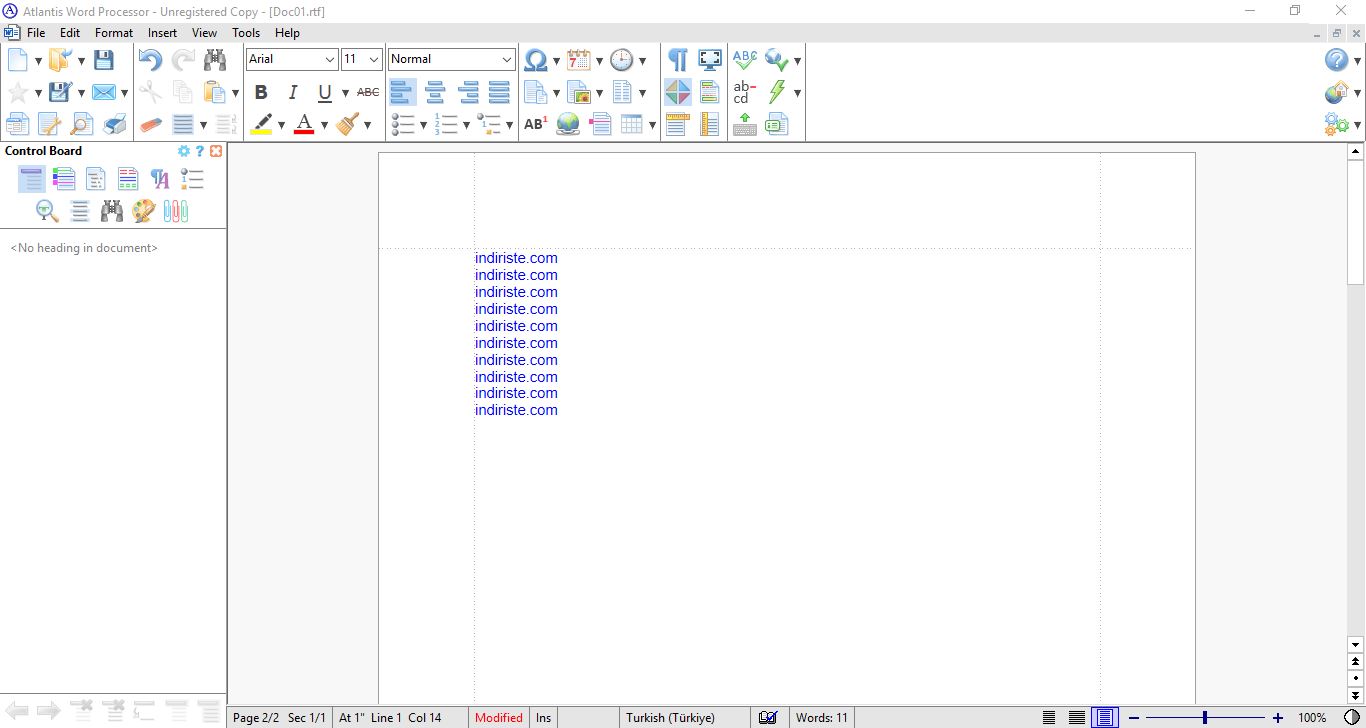Toggle the pilcrow special symbols display
This screenshot has width=1366, height=728.
[x=677, y=60]
